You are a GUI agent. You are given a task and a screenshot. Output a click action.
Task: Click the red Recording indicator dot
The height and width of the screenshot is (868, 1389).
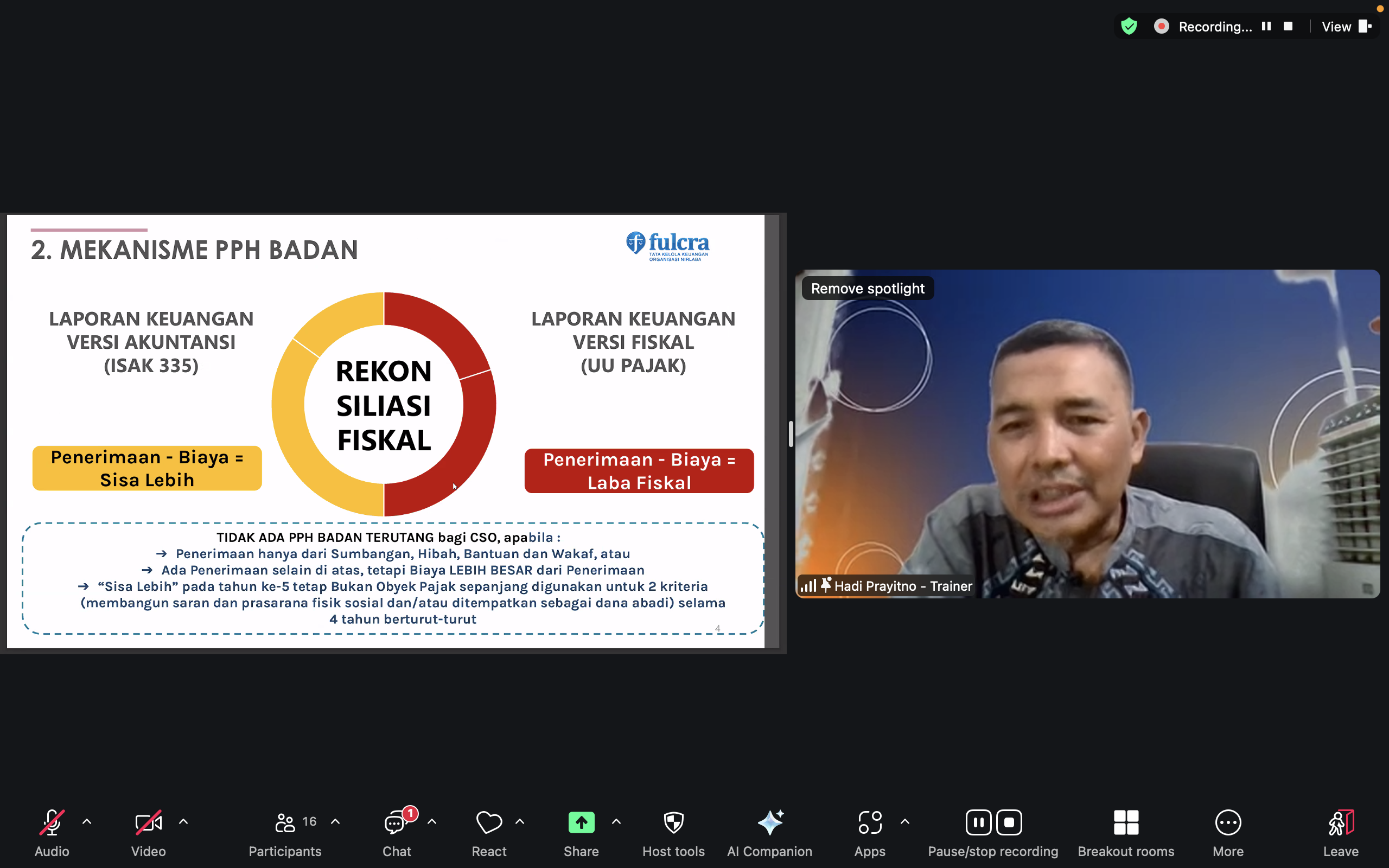1161,27
